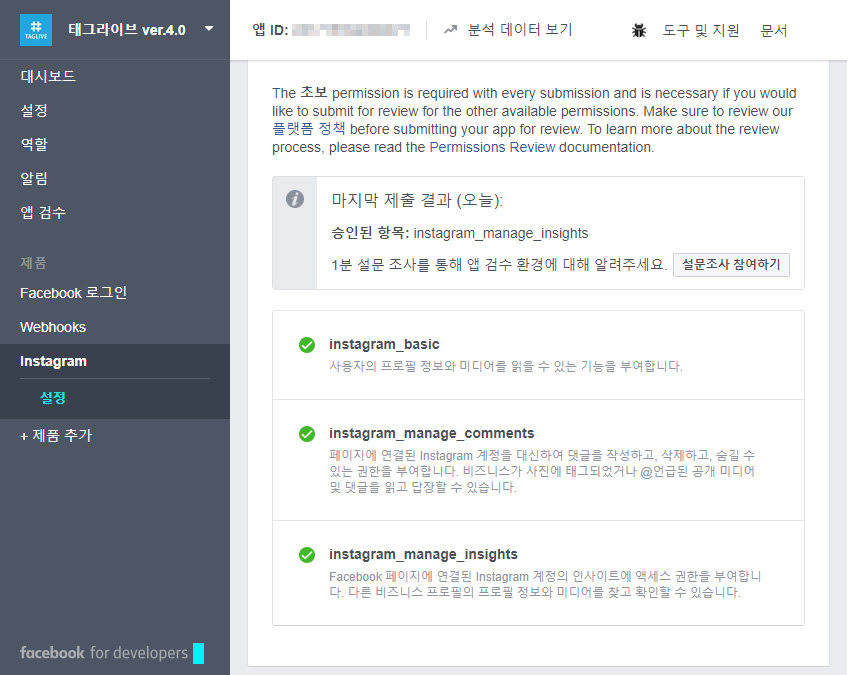Open the app selector dropdown arrow
This screenshot has width=848, height=675.
(209, 29)
